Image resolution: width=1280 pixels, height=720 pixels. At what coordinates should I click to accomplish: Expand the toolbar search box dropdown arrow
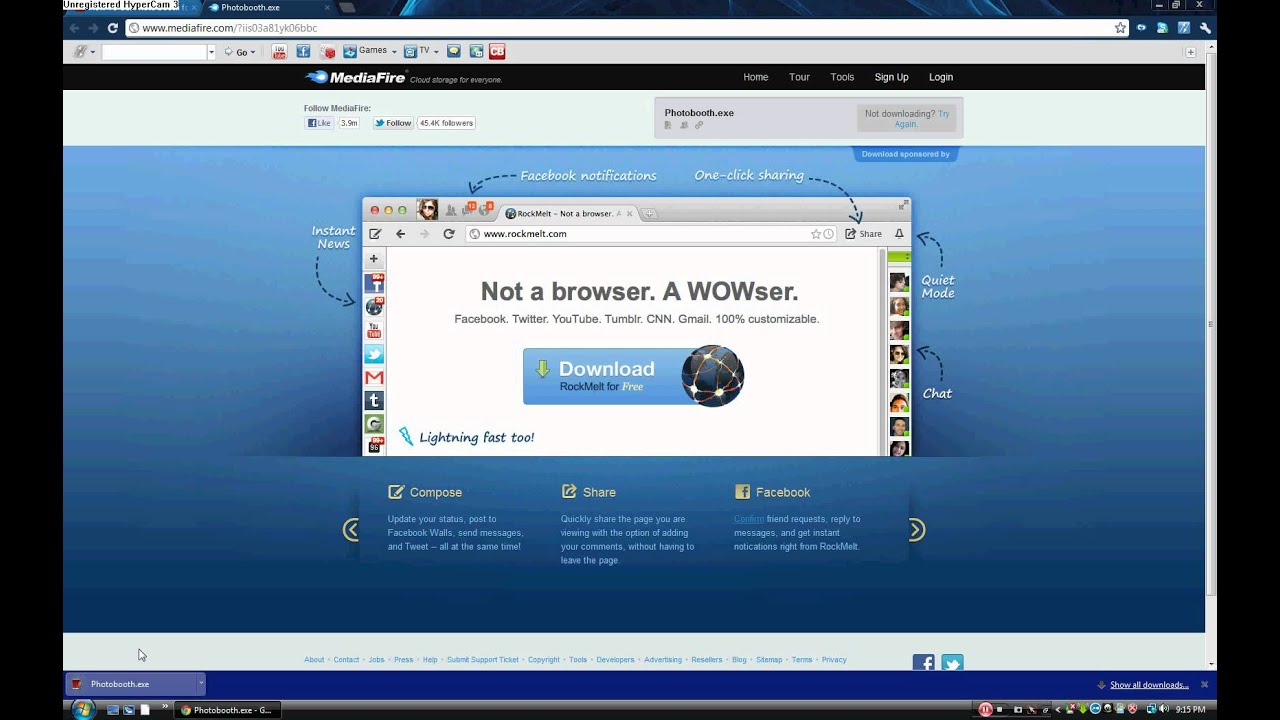pyautogui.click(x=211, y=52)
